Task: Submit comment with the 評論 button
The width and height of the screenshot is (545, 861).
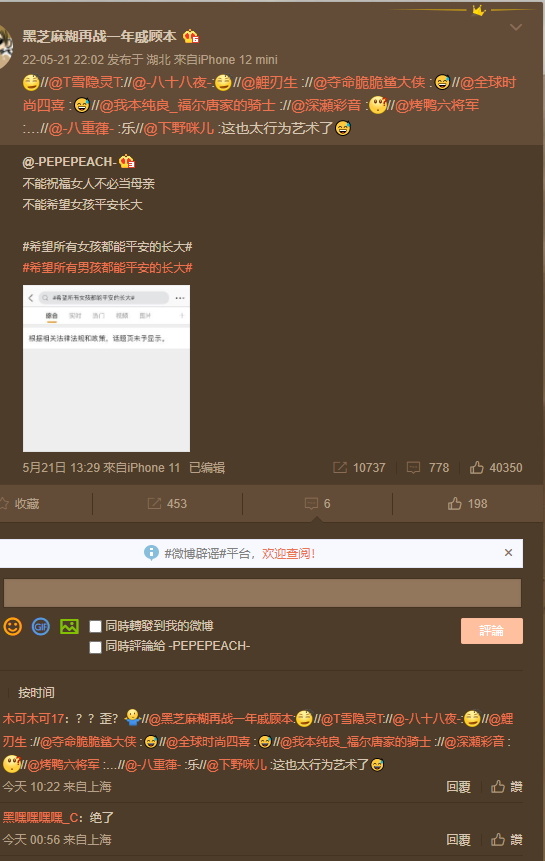Action: pyautogui.click(x=492, y=630)
